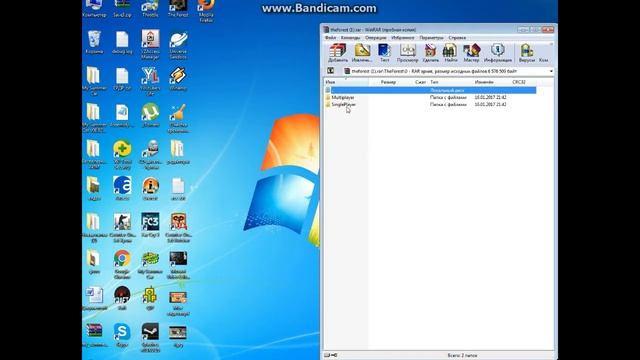Open the Избранное menu
This screenshot has width=640, height=360.
tap(402, 38)
